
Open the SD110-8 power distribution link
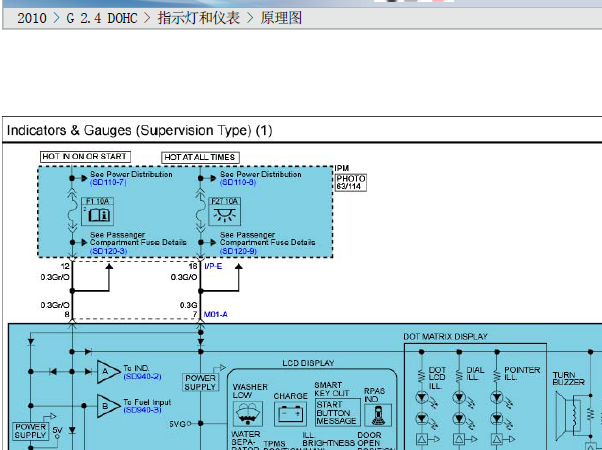click(x=238, y=182)
